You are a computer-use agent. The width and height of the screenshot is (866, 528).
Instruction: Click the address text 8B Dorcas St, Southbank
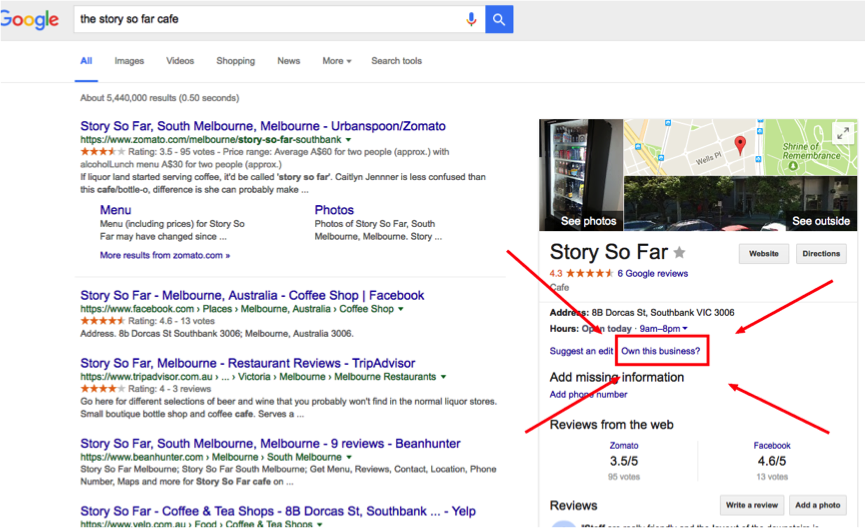pyautogui.click(x=663, y=313)
